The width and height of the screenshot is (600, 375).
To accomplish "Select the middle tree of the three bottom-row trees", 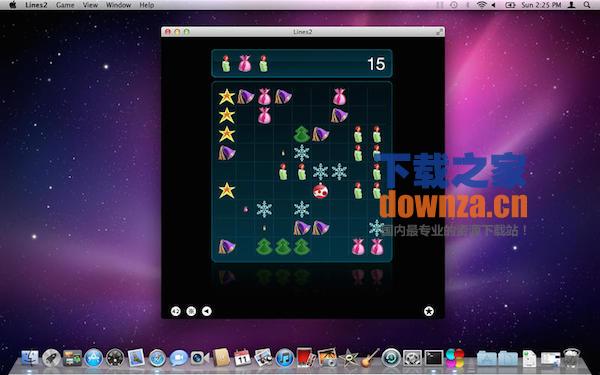I will [283, 247].
